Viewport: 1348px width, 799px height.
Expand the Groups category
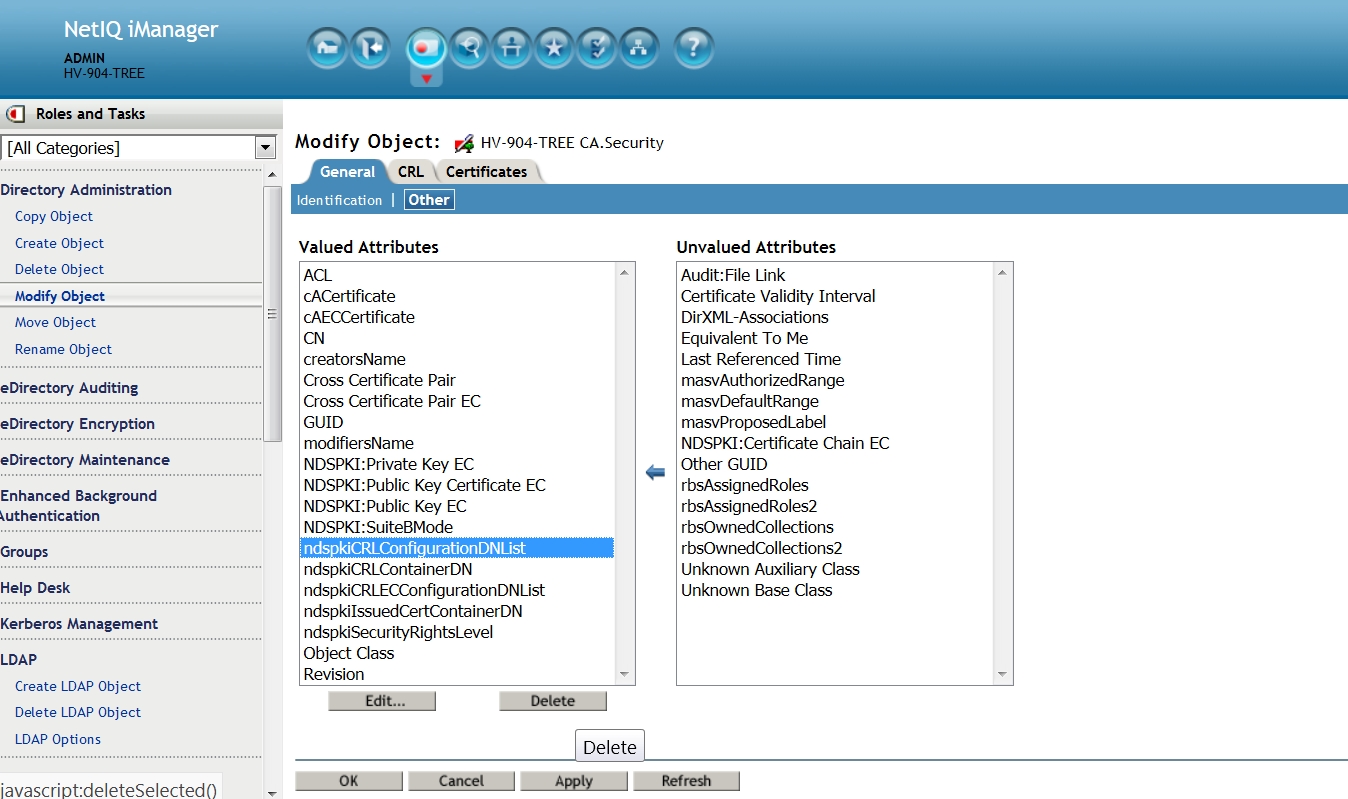(24, 552)
